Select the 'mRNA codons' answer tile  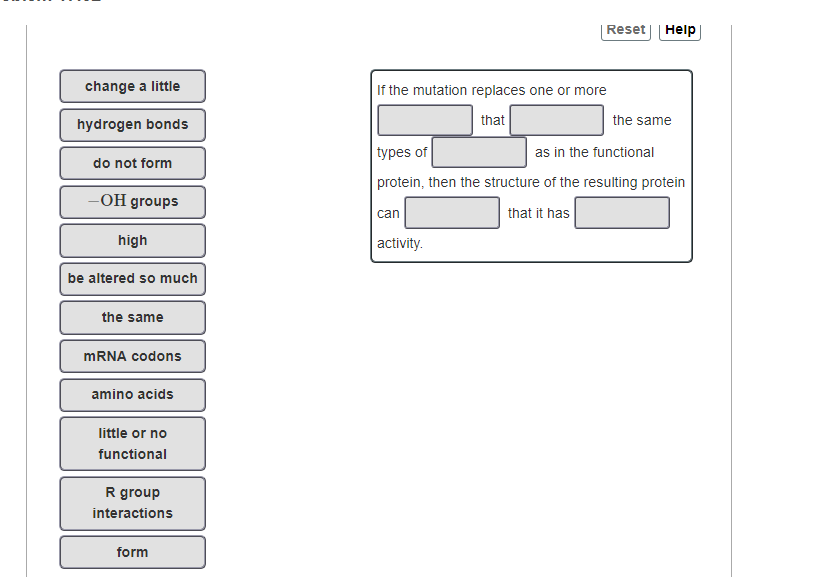coord(132,356)
